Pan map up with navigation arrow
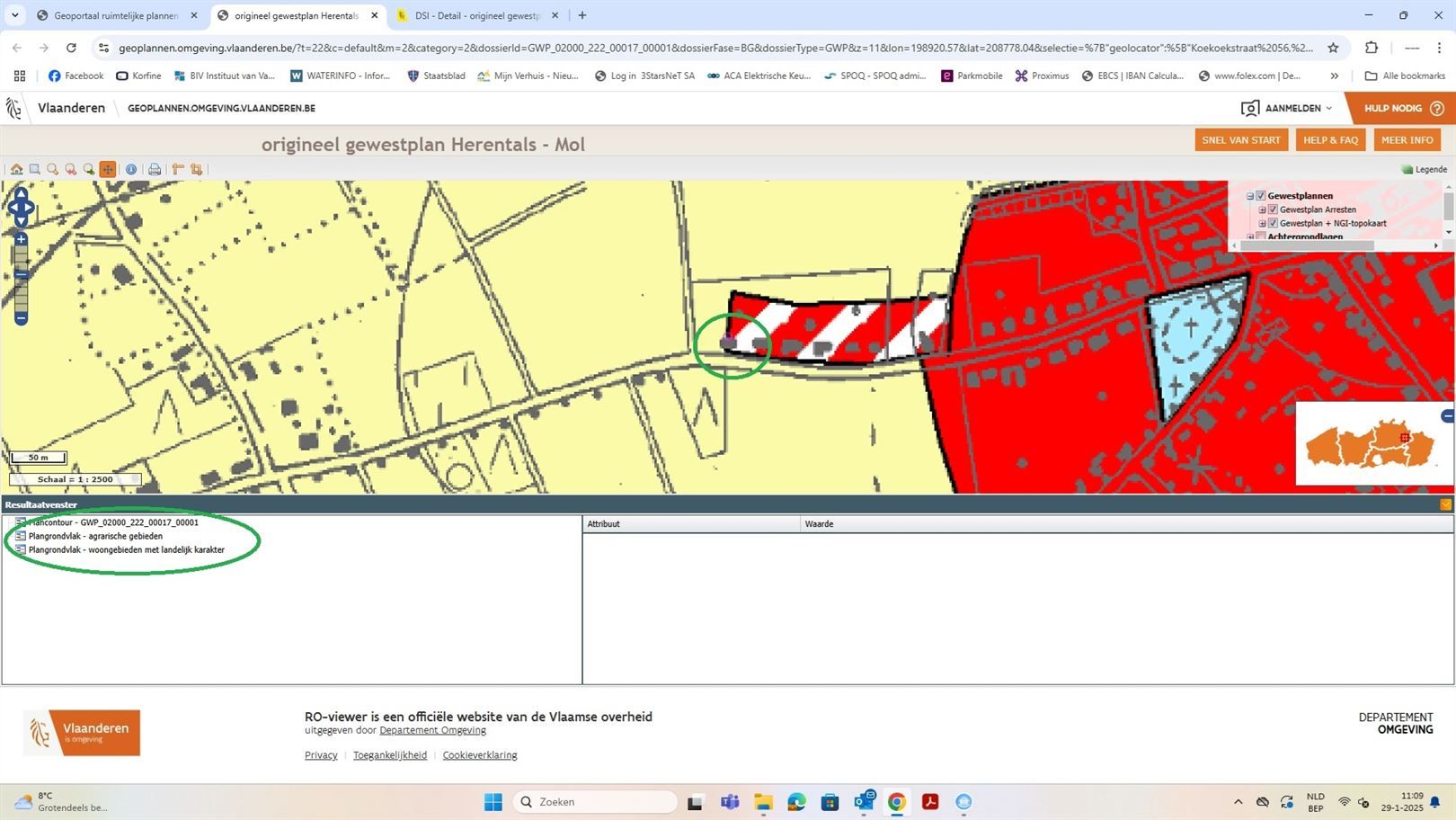This screenshot has width=1456, height=820. 21,193
